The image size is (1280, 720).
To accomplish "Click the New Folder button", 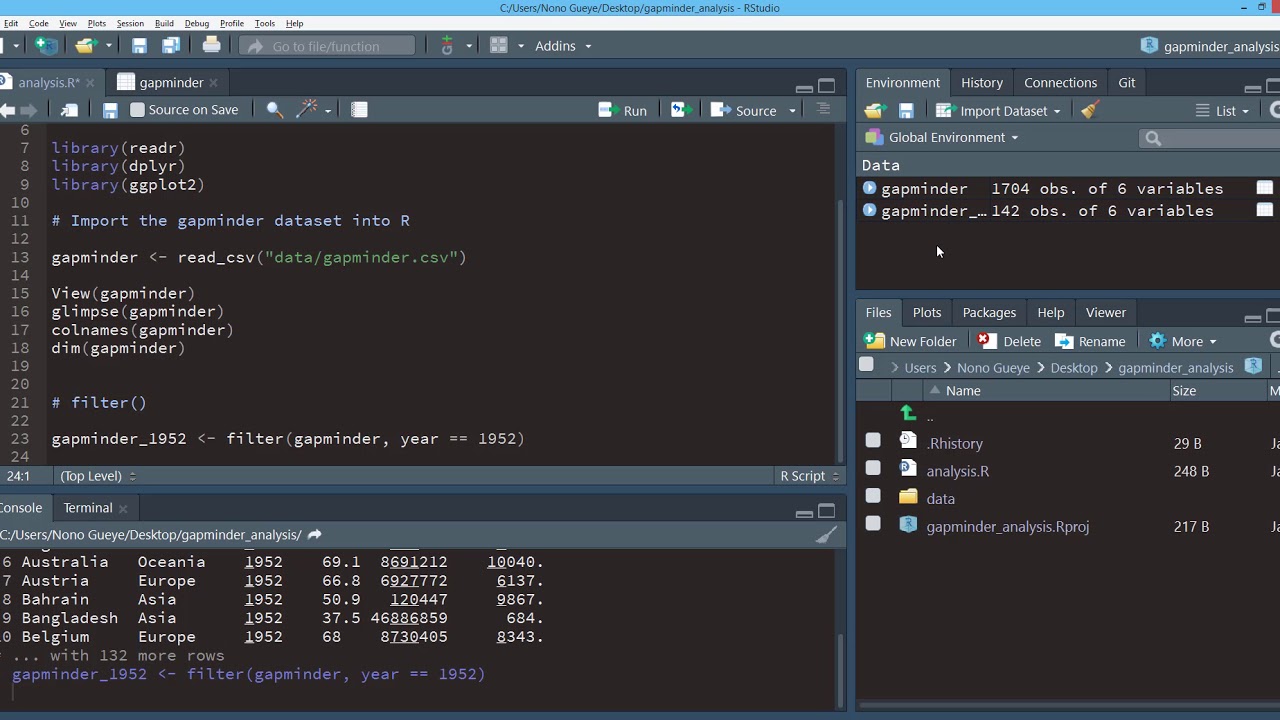I will (911, 341).
